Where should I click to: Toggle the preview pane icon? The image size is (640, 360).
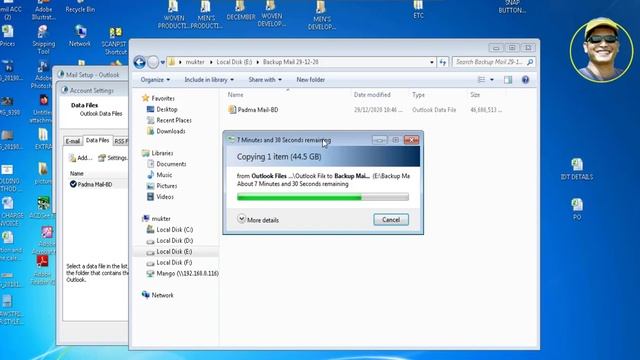(x=508, y=80)
